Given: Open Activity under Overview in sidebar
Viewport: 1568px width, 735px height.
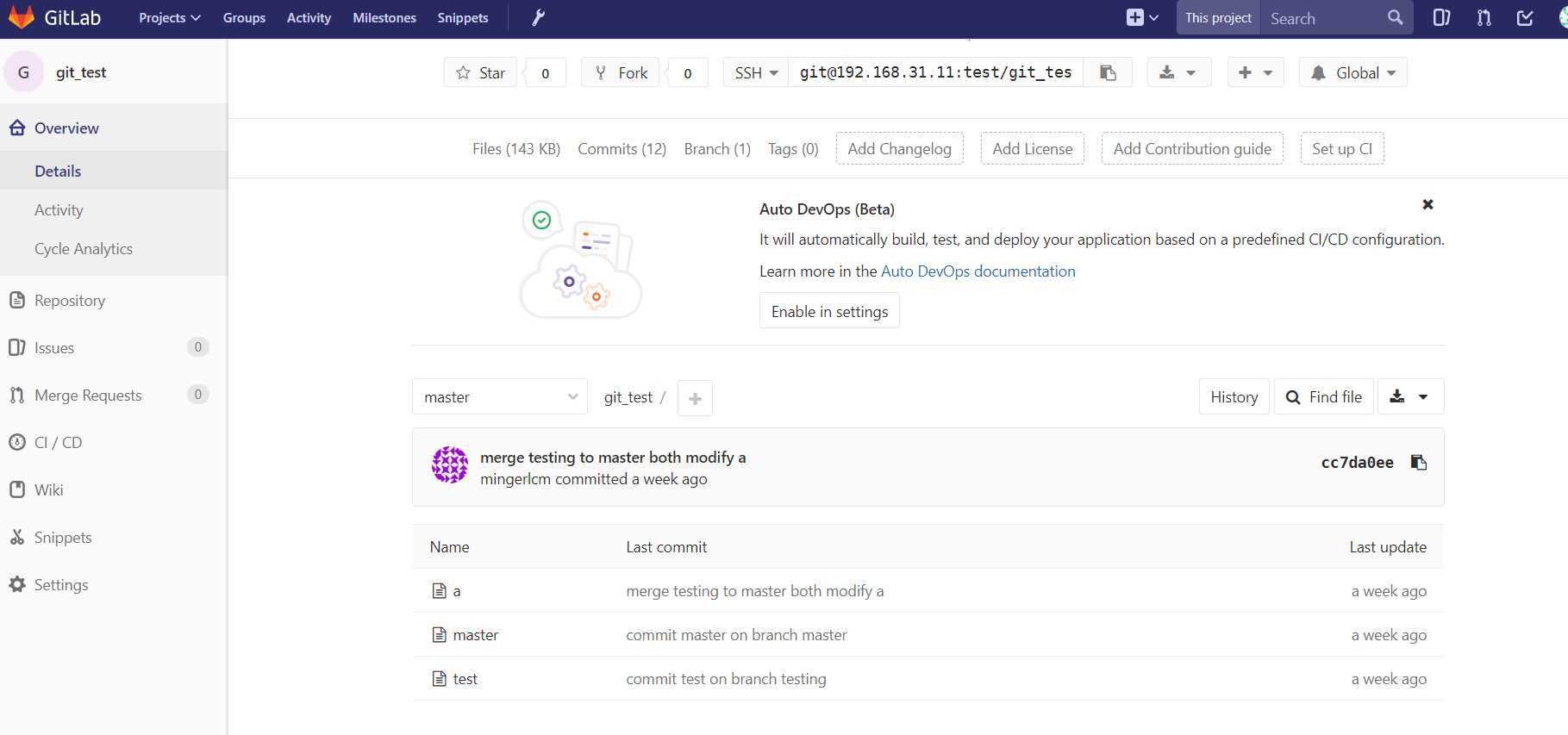Looking at the screenshot, I should point(113,209).
